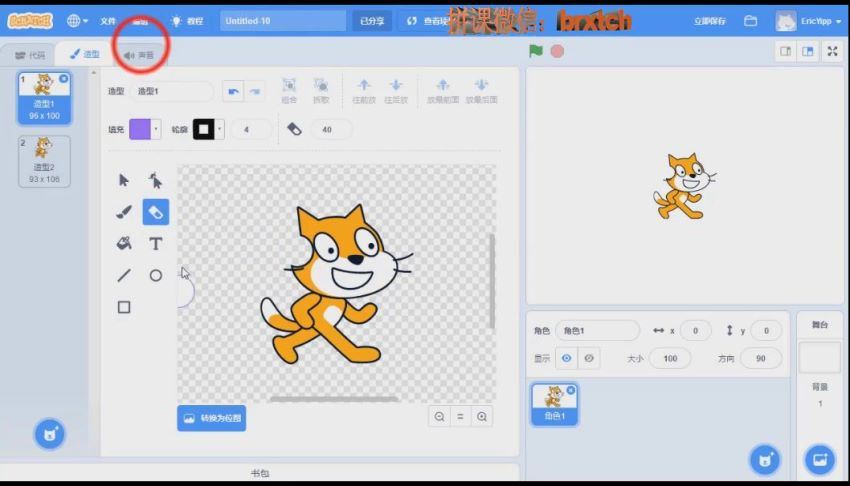This screenshot has width=850, height=486.
Task: Select the arrow Select tool
Action: [124, 180]
